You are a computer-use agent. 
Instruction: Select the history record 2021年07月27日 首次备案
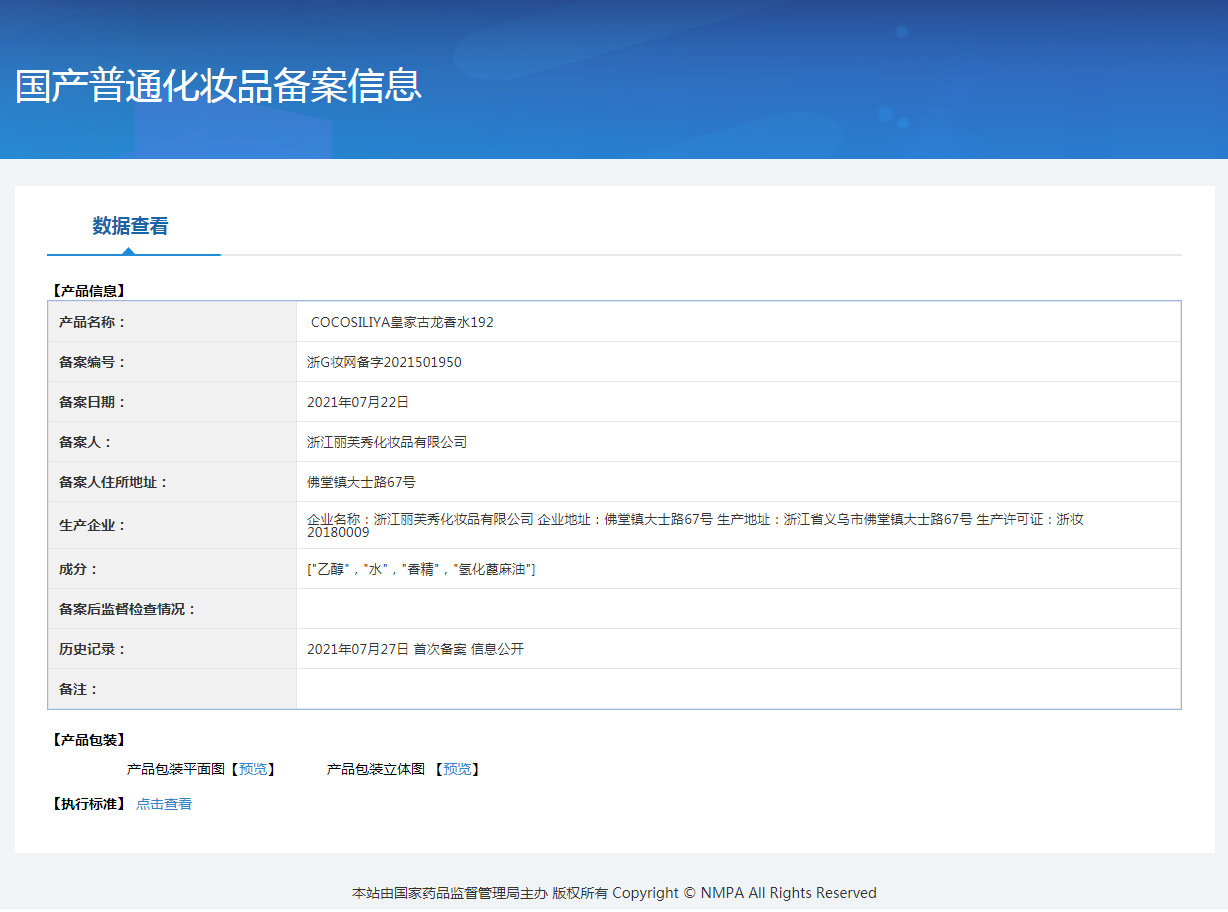(415, 649)
